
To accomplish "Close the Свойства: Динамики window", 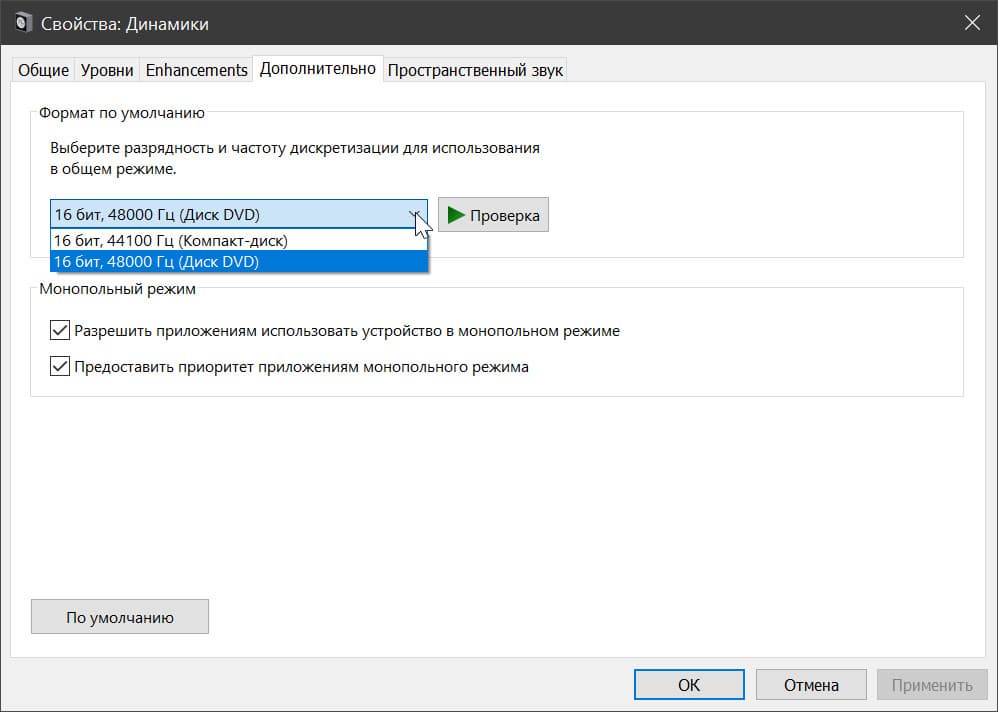I will pyautogui.click(x=972, y=23).
